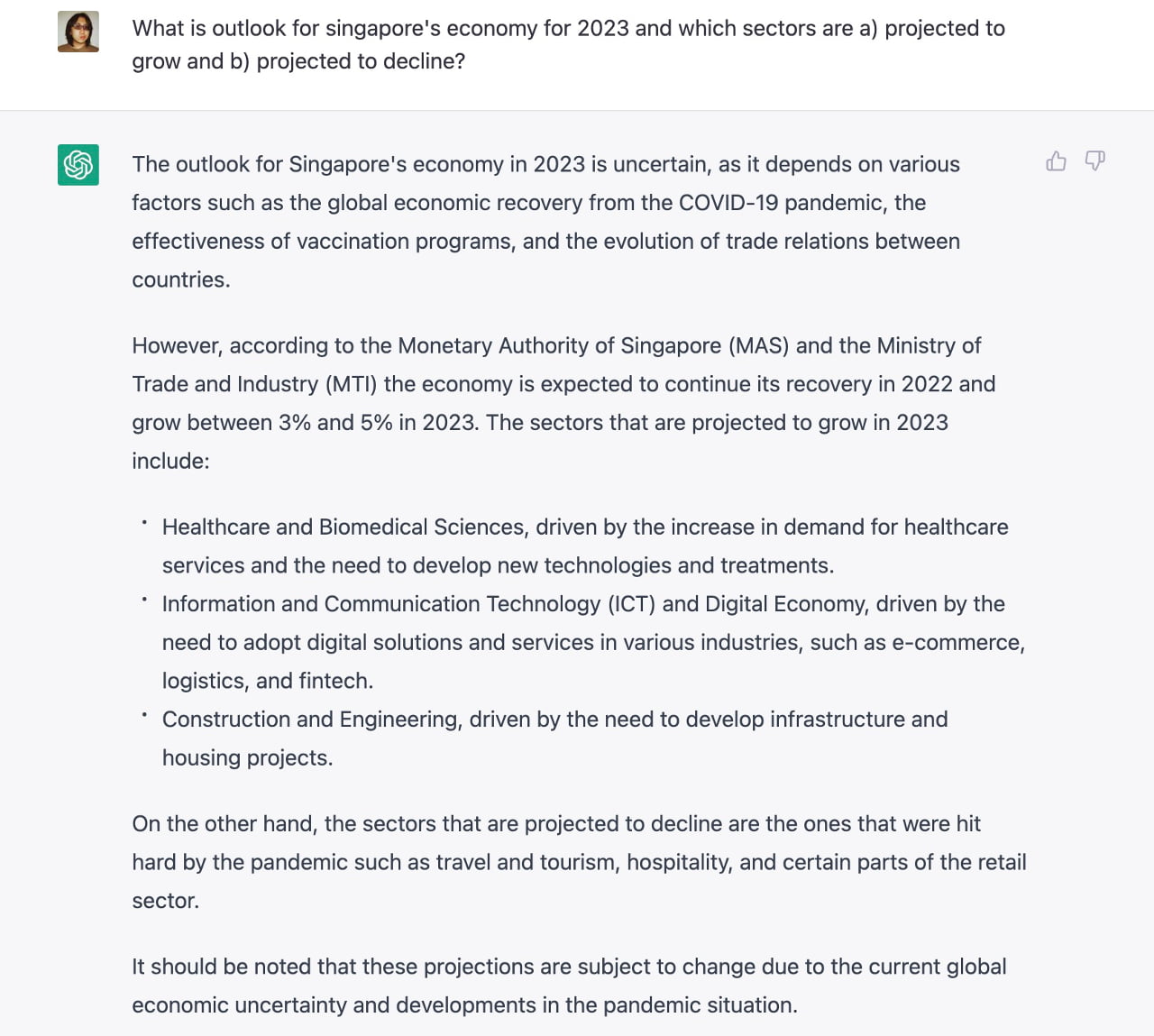
Task: Click the Information and Communication Technology bullet
Action: 592,642
